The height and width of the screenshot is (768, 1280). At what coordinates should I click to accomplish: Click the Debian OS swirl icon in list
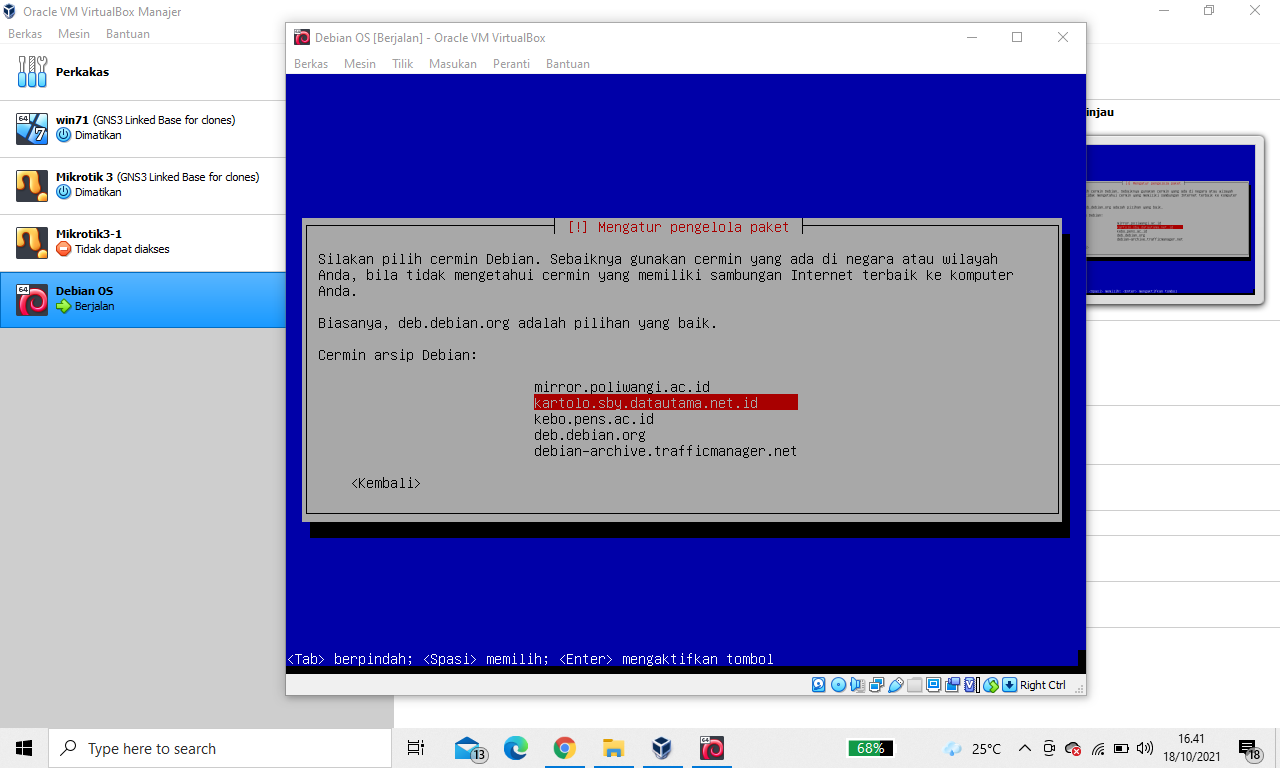click(x=32, y=299)
